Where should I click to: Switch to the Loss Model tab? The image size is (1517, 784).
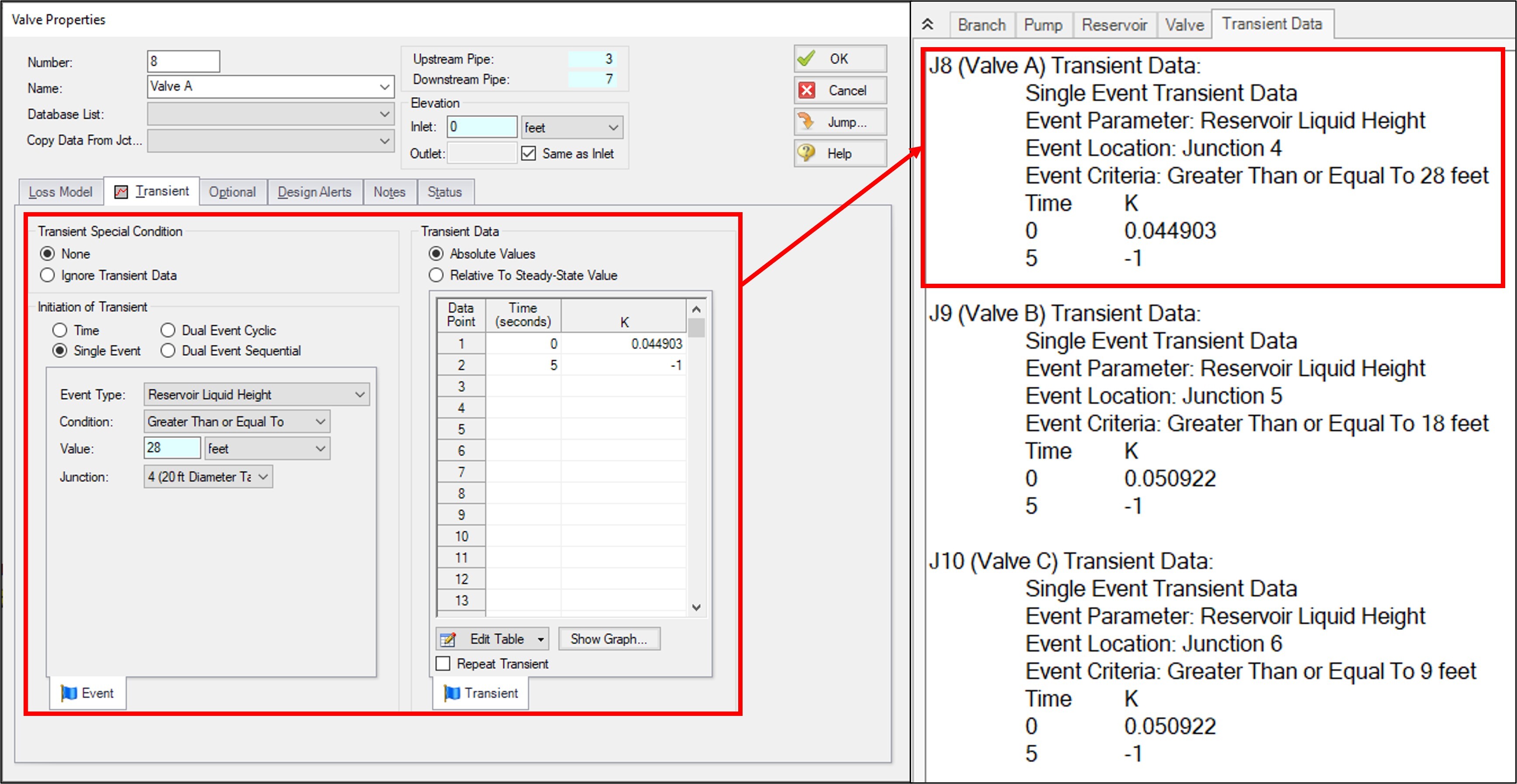(x=60, y=192)
